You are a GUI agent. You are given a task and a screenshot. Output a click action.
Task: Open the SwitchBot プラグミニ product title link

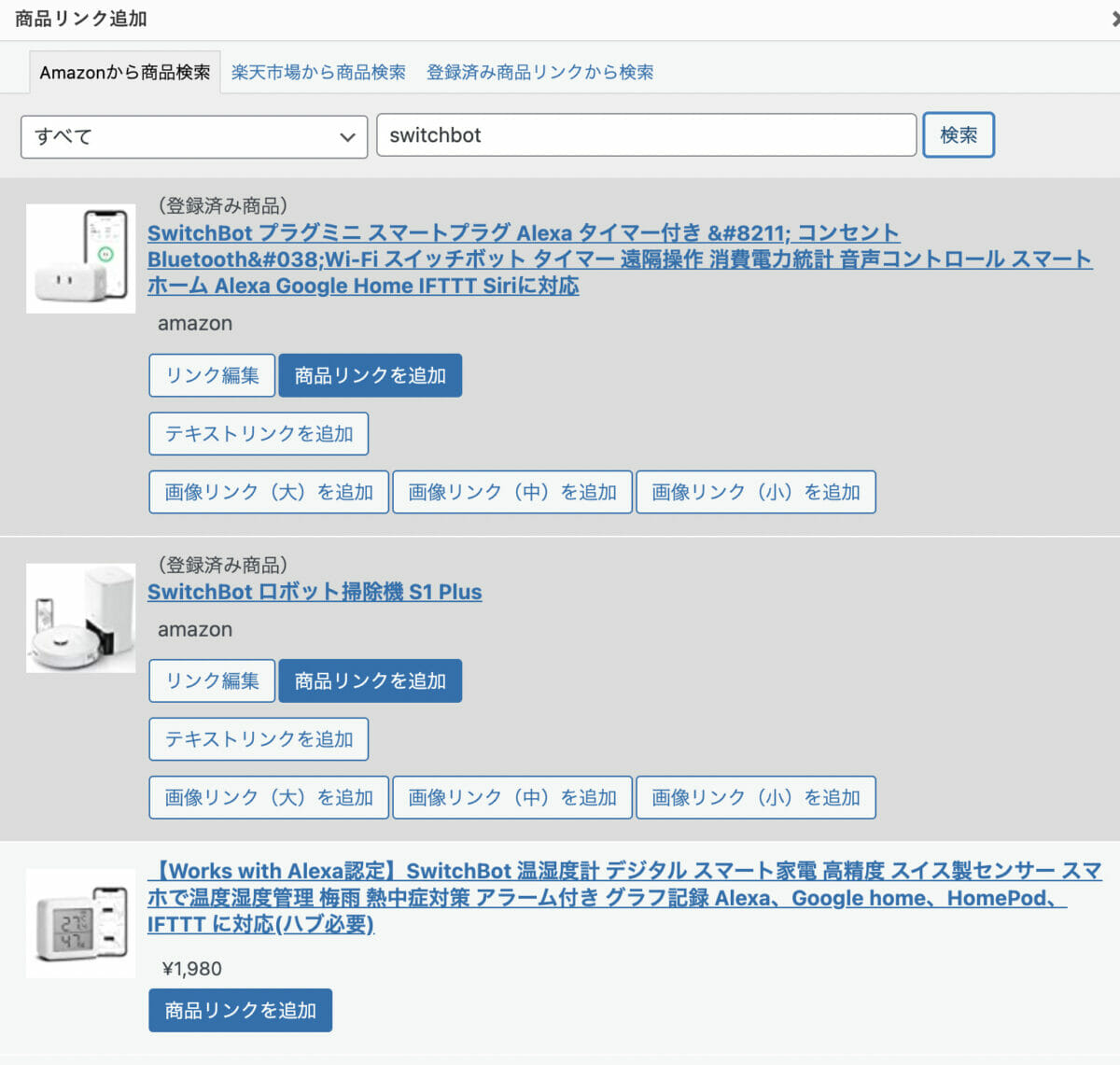[x=619, y=259]
